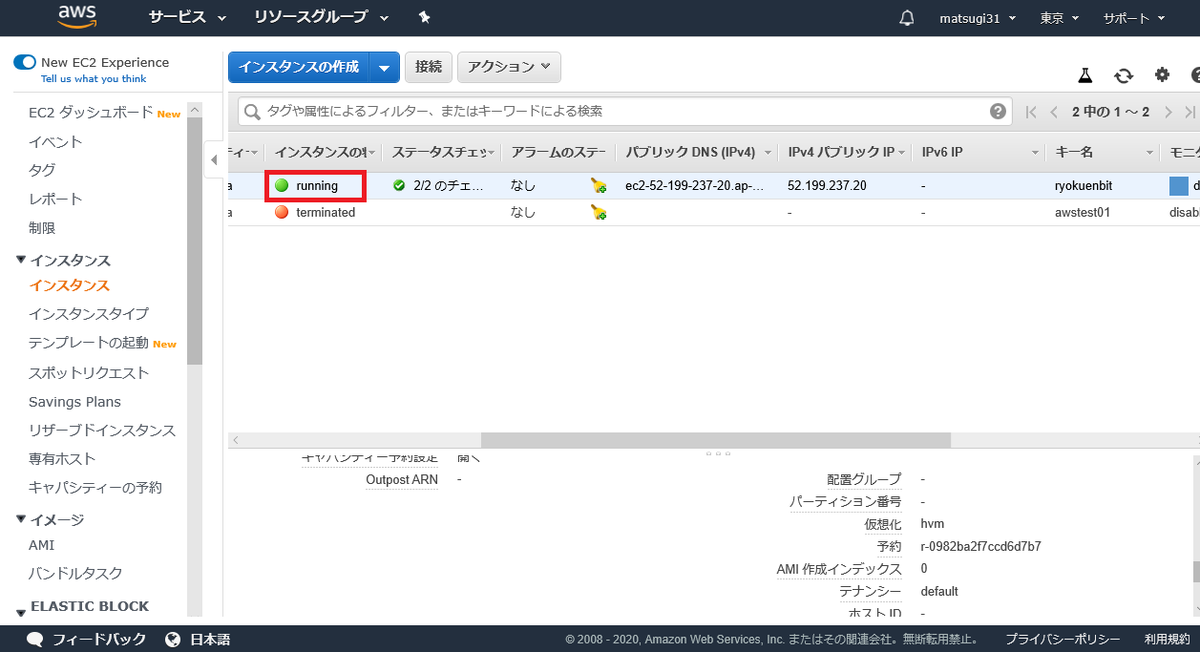Open the search help question icon
Viewport: 1200px width, 652px height.
click(x=998, y=111)
